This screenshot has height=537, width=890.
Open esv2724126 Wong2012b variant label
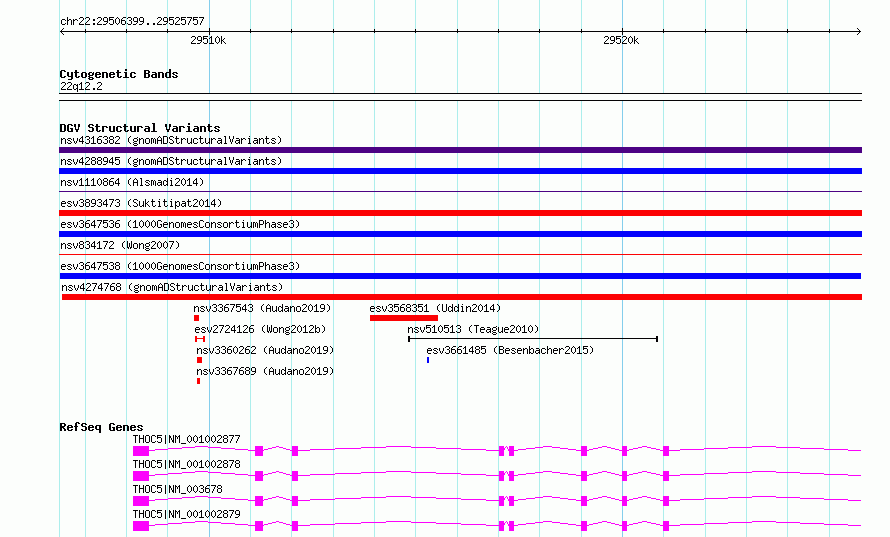(261, 329)
